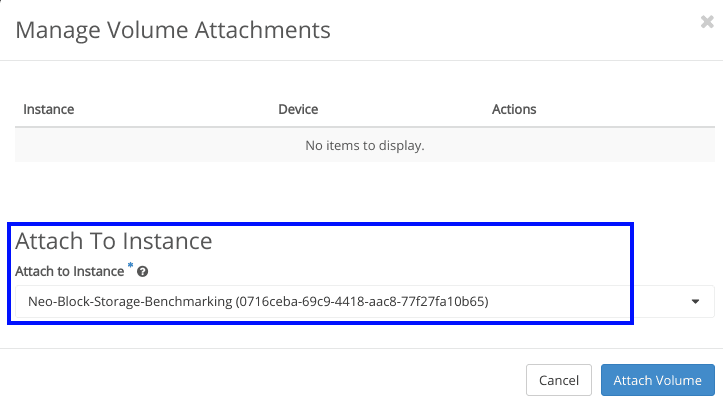Click the empty space right of Actions header
Image resolution: width=723 pixels, height=406 pixels.
coord(630,109)
